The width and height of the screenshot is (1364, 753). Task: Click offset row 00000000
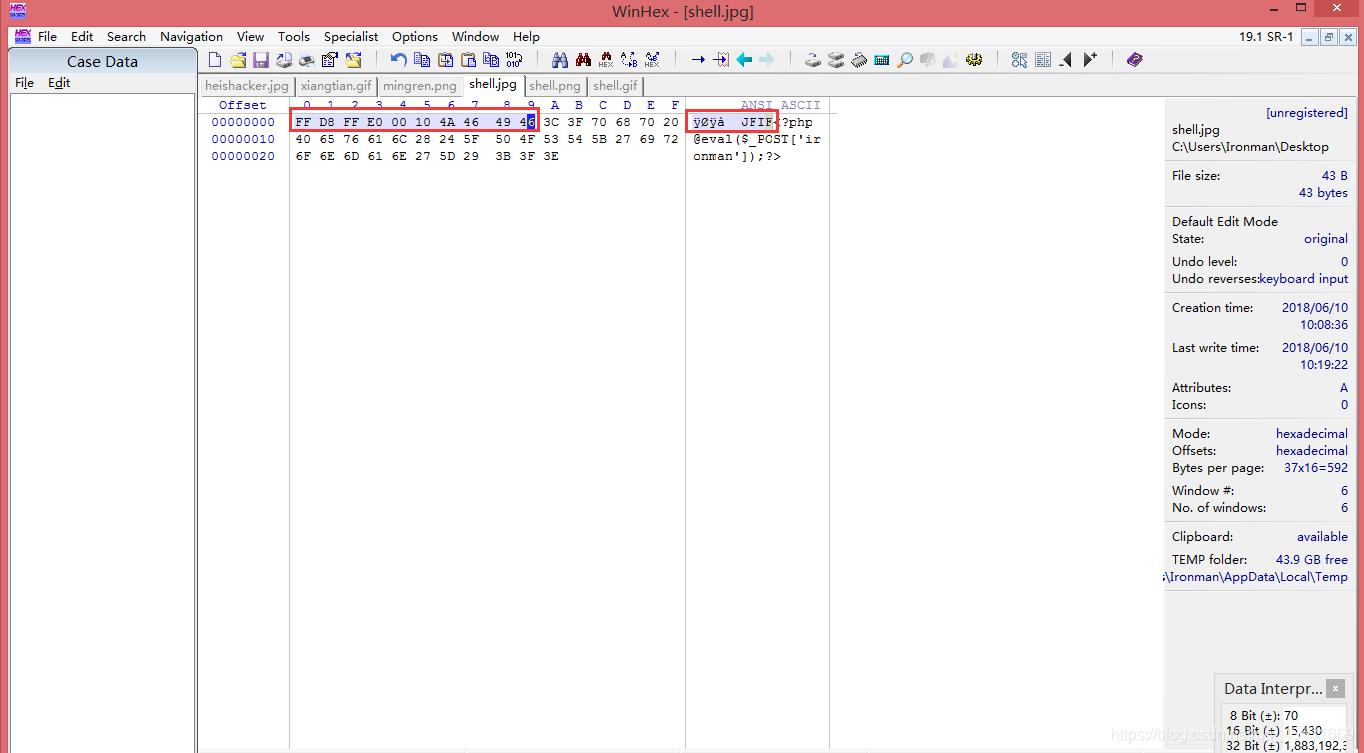click(243, 122)
